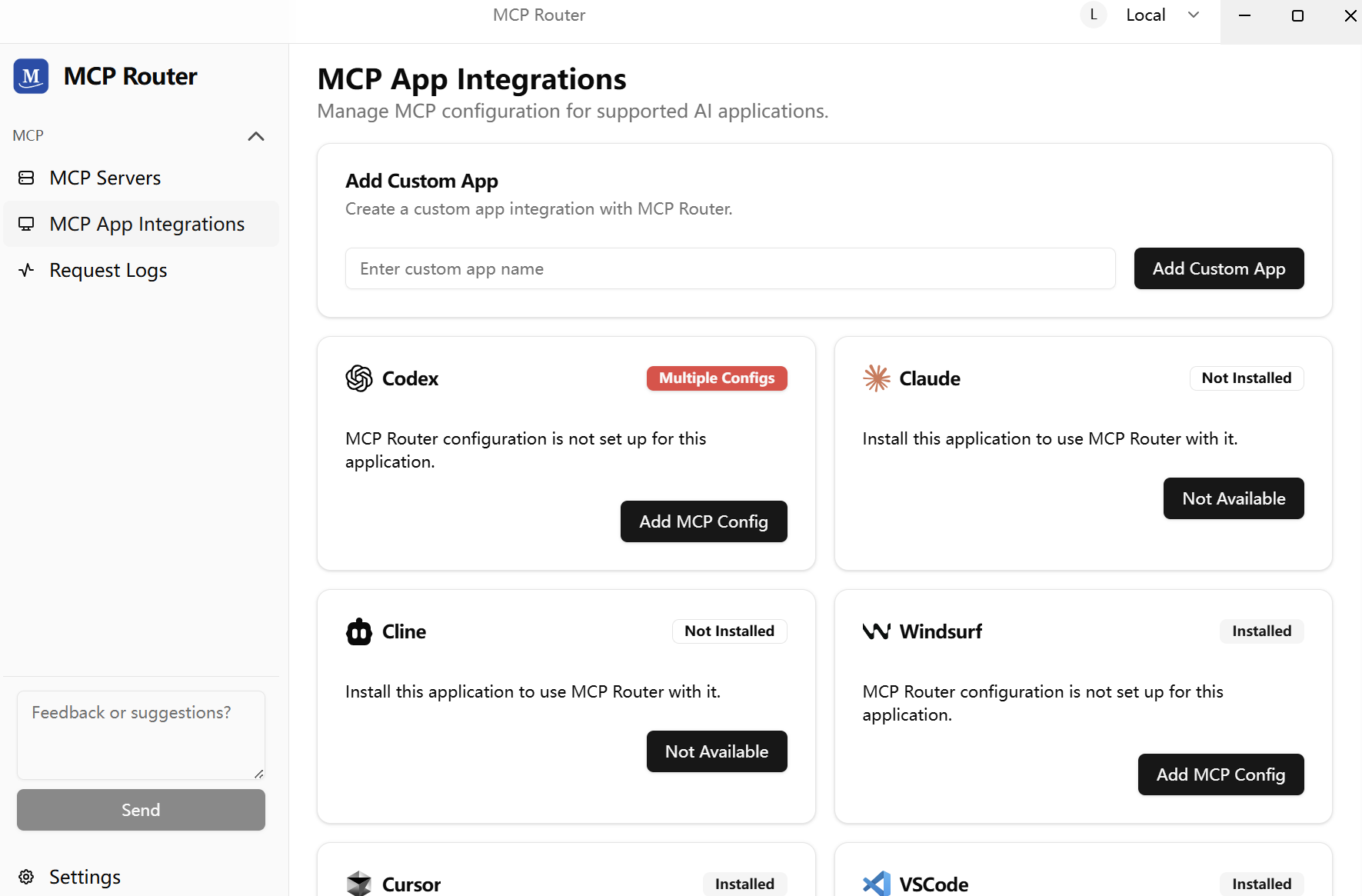Click the feedback suggestions text area
Screen dimensions: 1362x896
141,734
